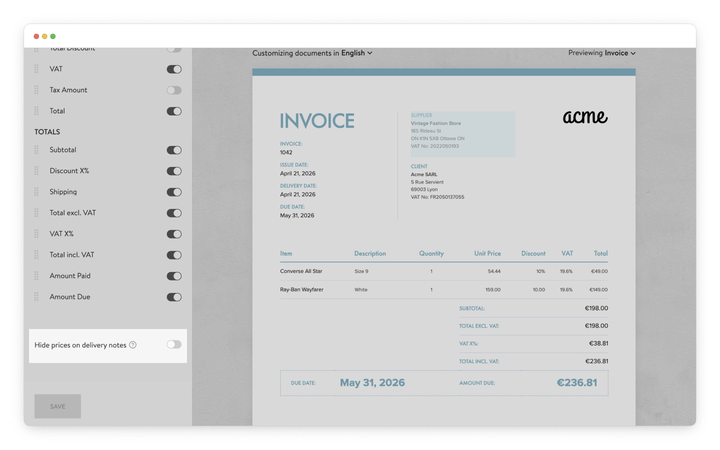Disable the Amount Paid switch
The image size is (720, 450).
click(x=174, y=276)
